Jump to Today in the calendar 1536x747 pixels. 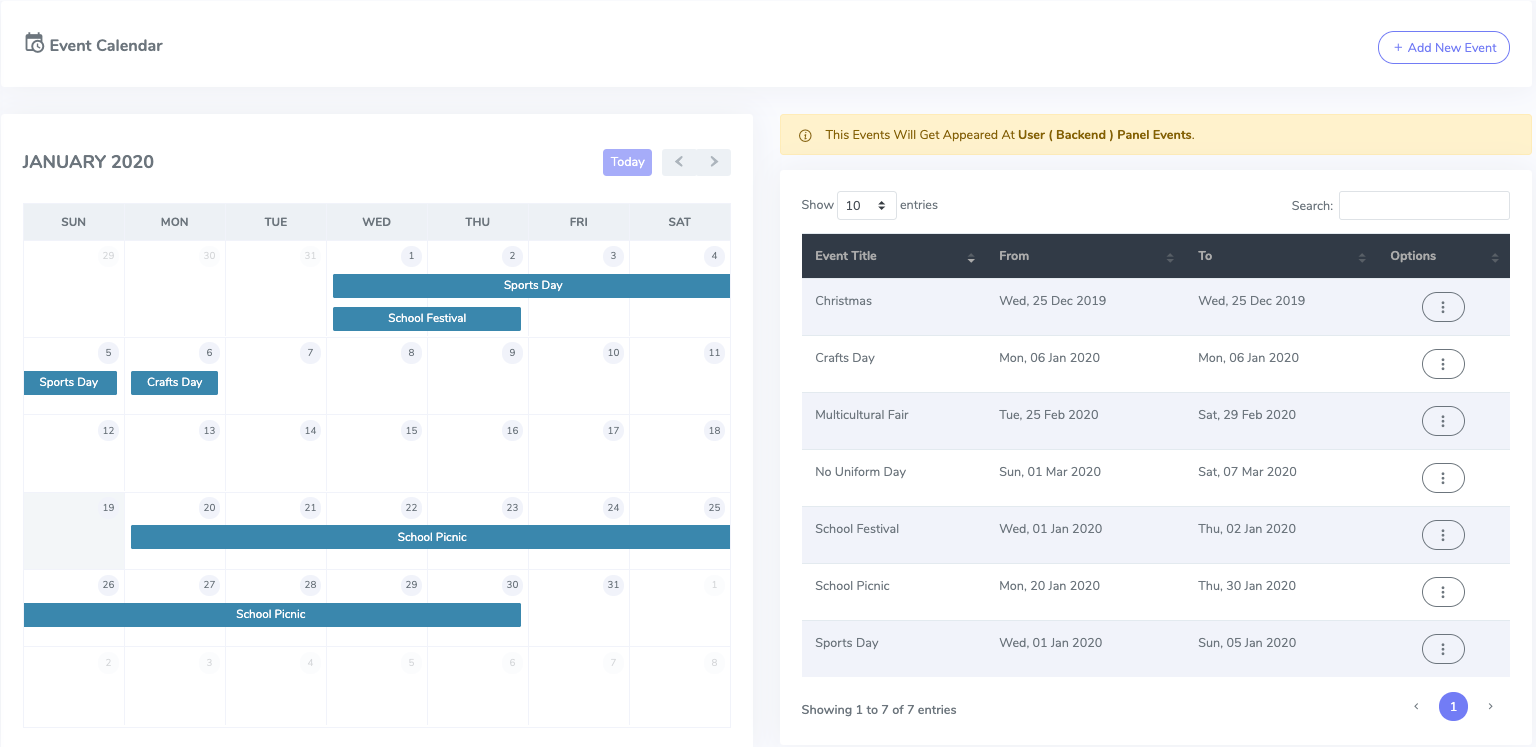(x=627, y=162)
